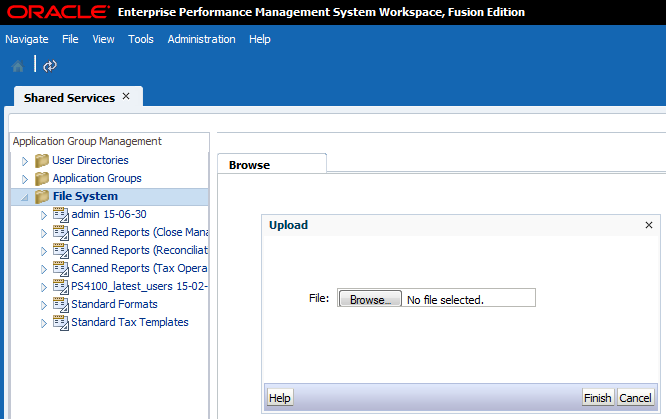Screen dimensions: 666x419
Task: Collapse the File System node
Action: (x=25, y=197)
